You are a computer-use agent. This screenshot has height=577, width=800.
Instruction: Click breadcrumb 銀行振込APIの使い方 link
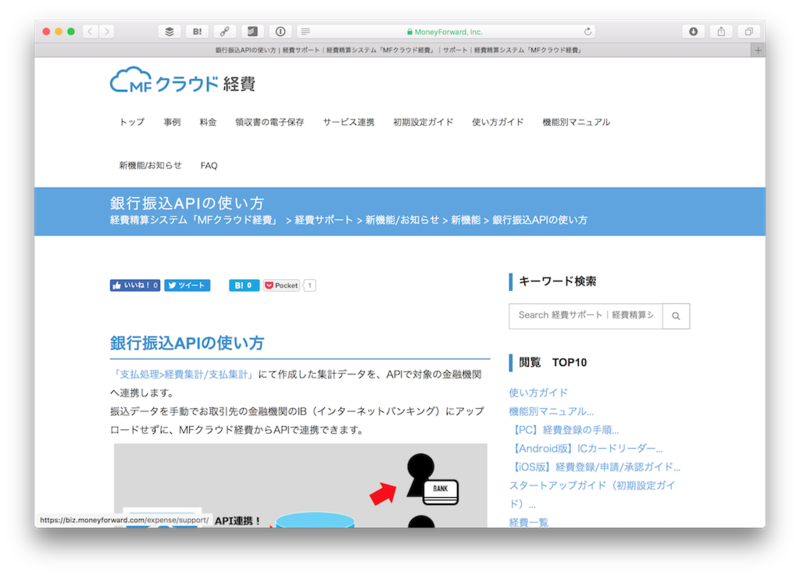[x=540, y=220]
